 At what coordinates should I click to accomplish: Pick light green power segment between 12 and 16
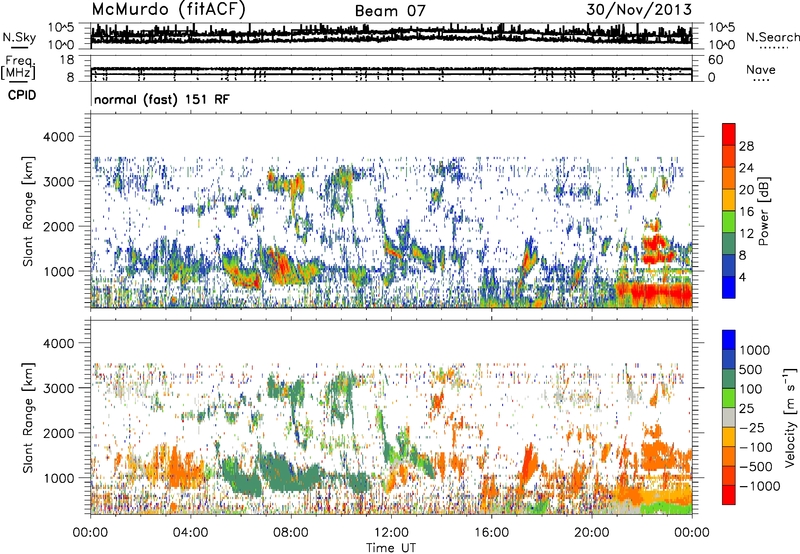pyautogui.click(x=729, y=222)
